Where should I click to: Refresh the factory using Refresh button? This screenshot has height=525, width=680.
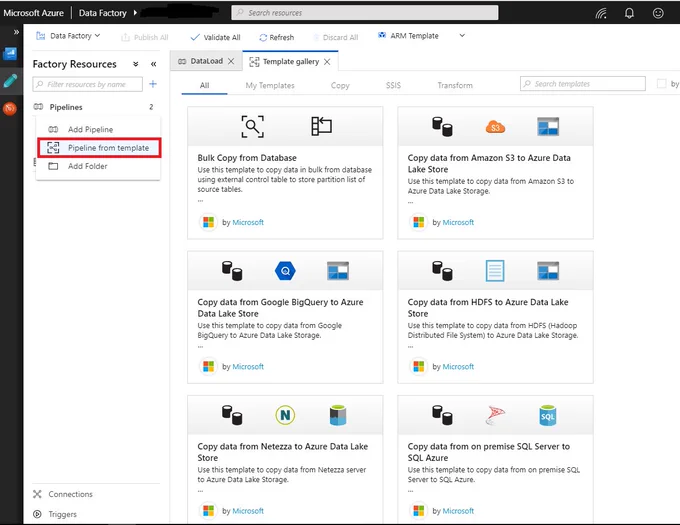tap(277, 37)
